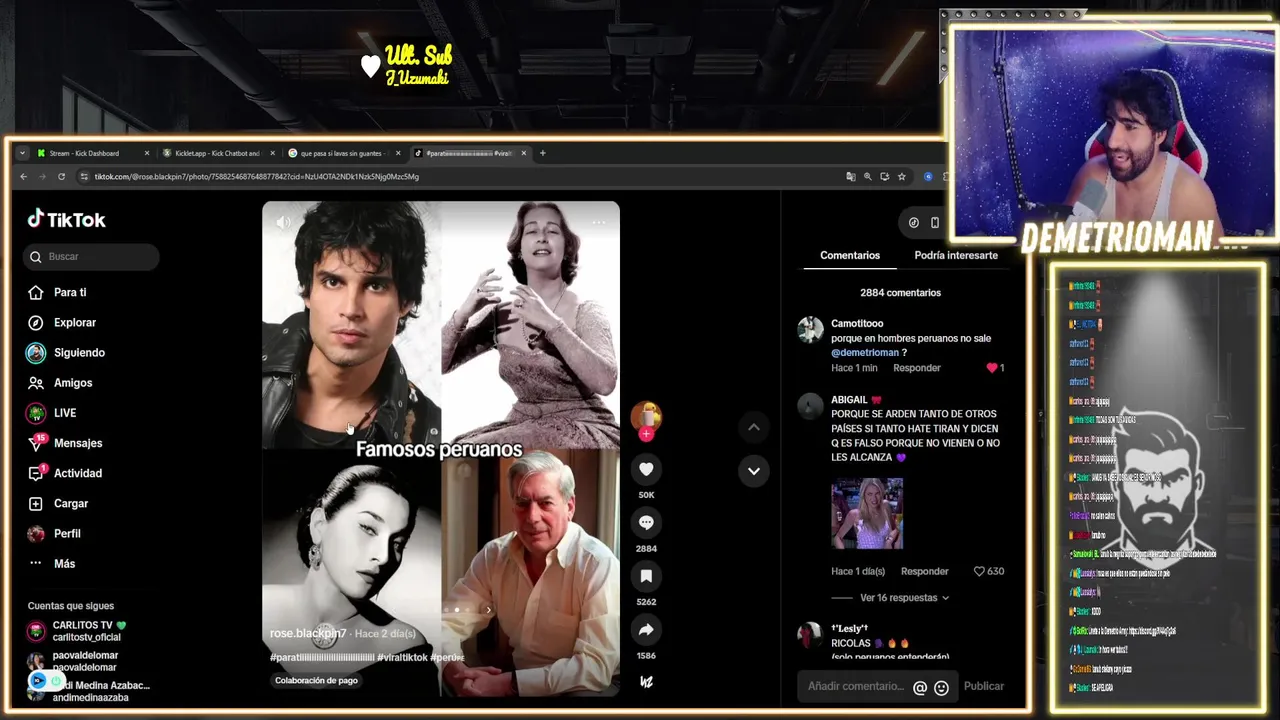
Task: Like the post with heart icon
Action: pyautogui.click(x=646, y=469)
